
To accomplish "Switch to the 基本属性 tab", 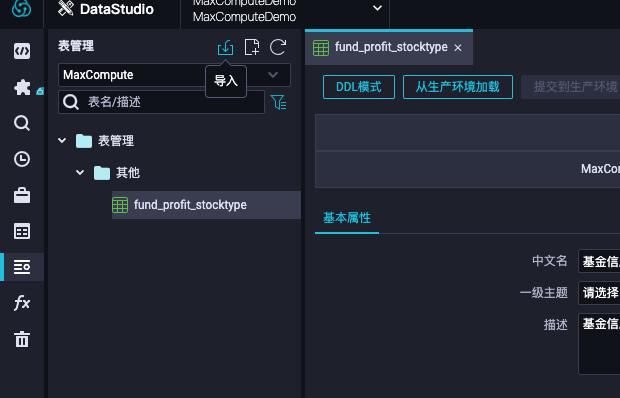I will 347,218.
